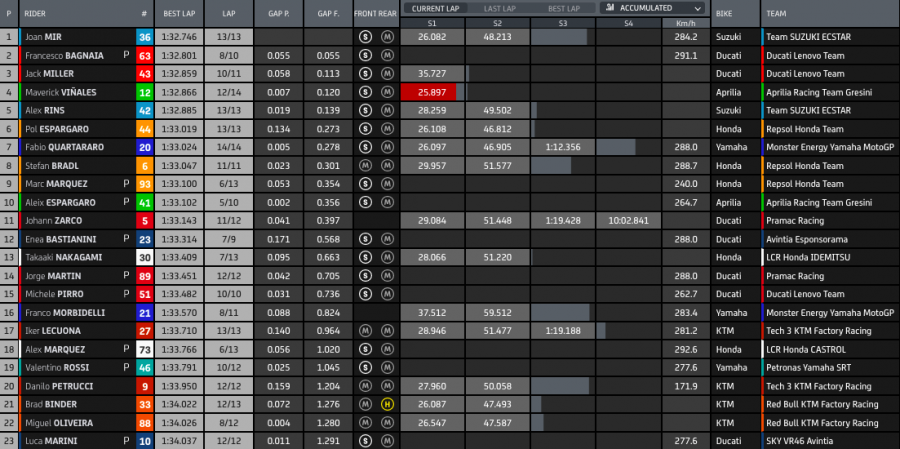Click the icon inside the Accumulated dropdown
This screenshot has width=900, height=449.
608,7
